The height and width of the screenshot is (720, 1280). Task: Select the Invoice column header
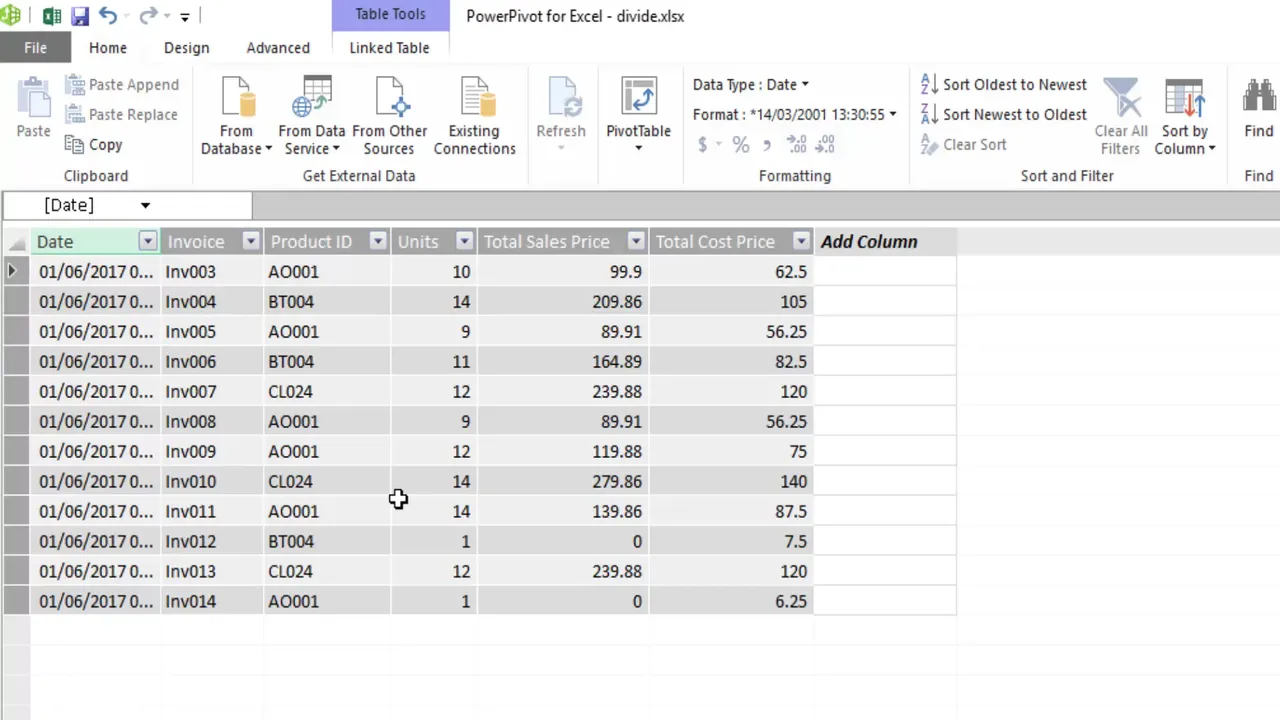click(x=196, y=241)
